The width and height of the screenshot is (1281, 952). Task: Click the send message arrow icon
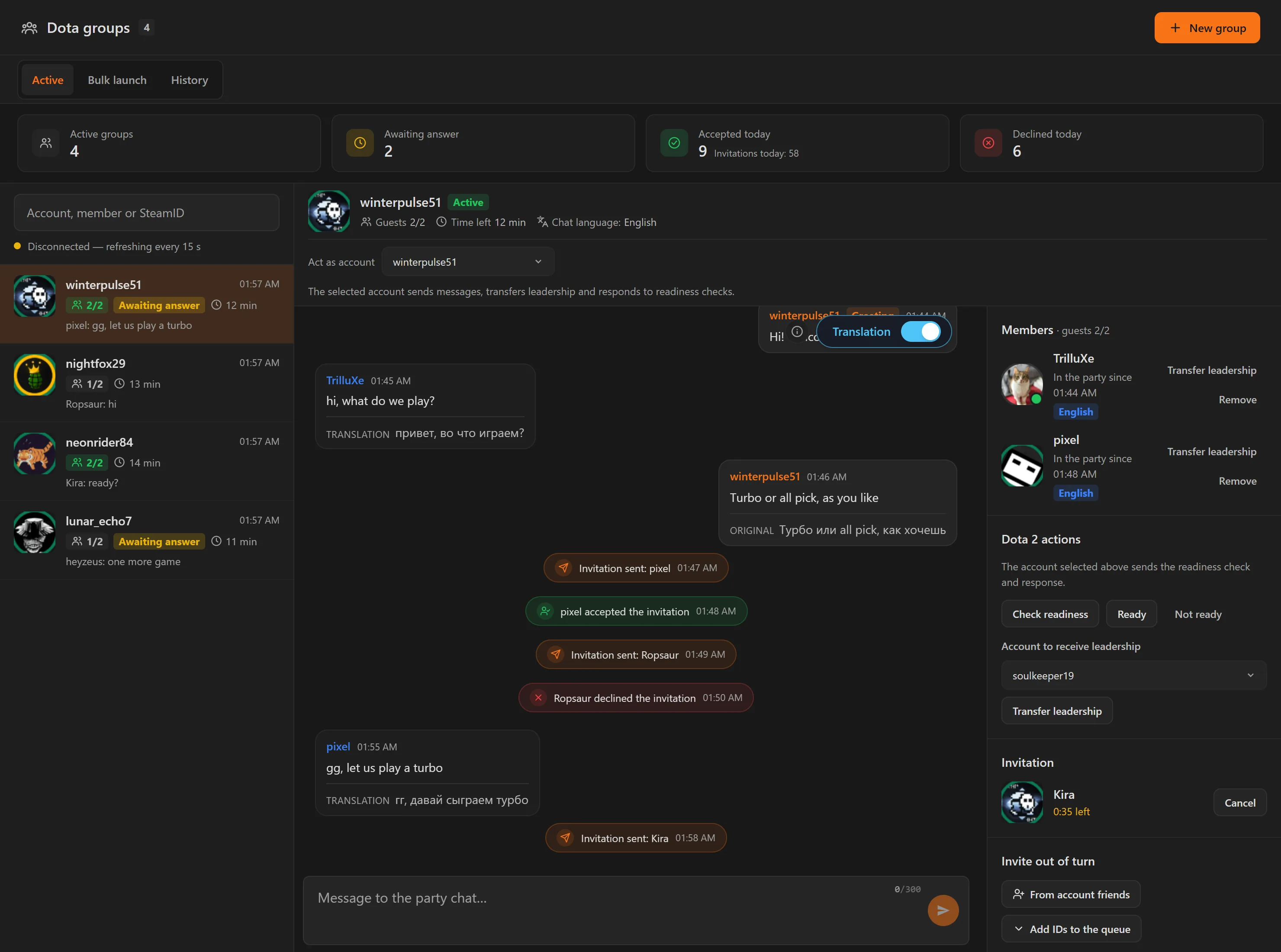pyautogui.click(x=943, y=910)
